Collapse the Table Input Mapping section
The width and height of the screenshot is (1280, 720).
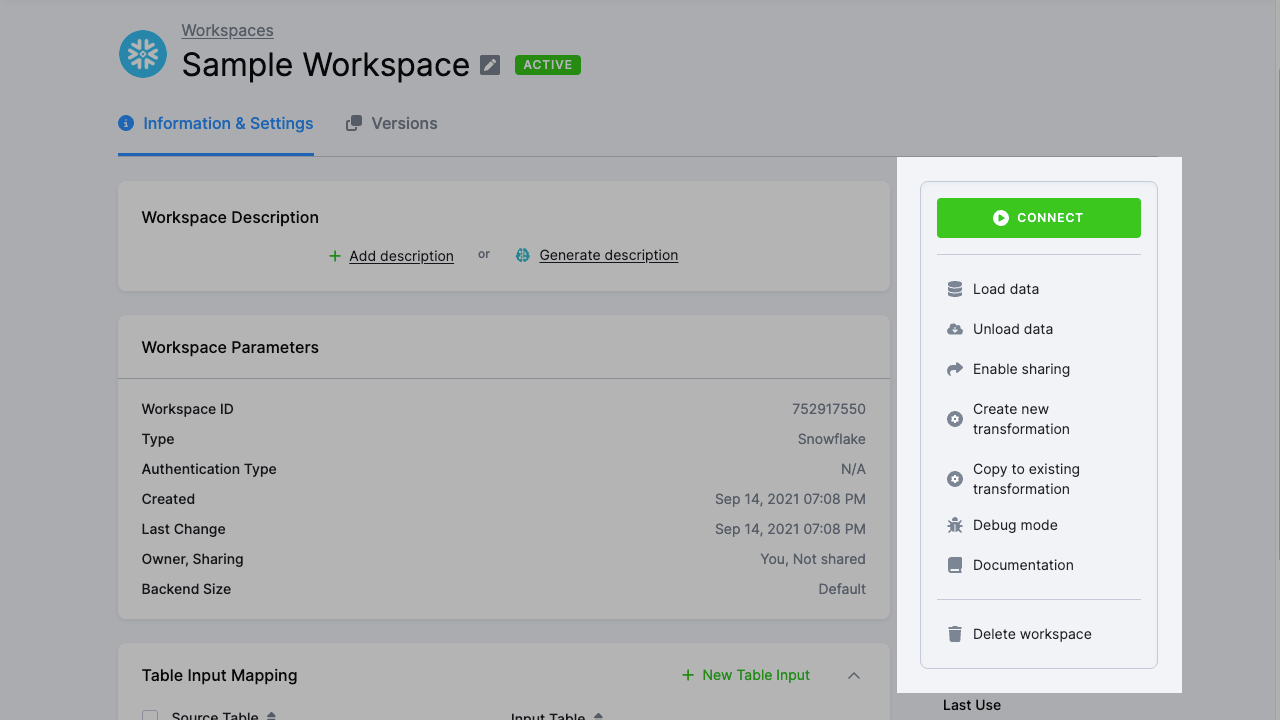coord(854,675)
